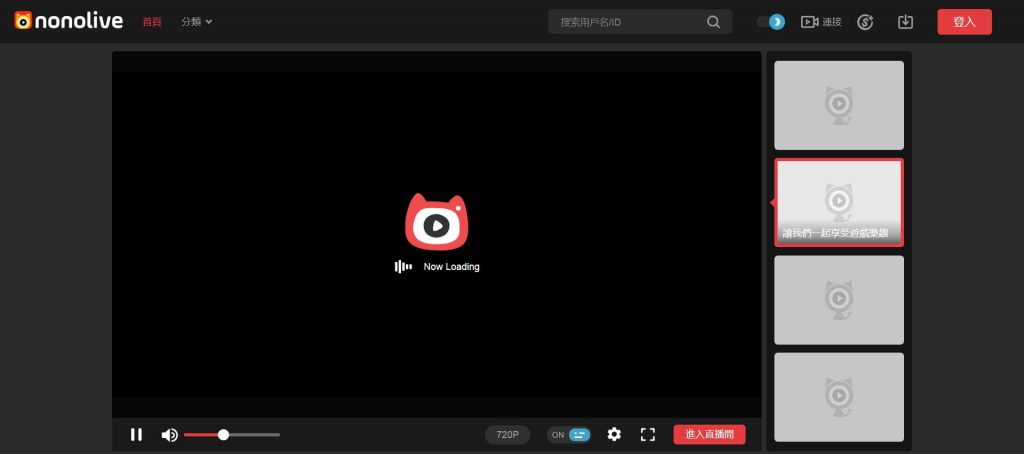
Task: Expand the 分類 category dropdown
Action: point(197,22)
